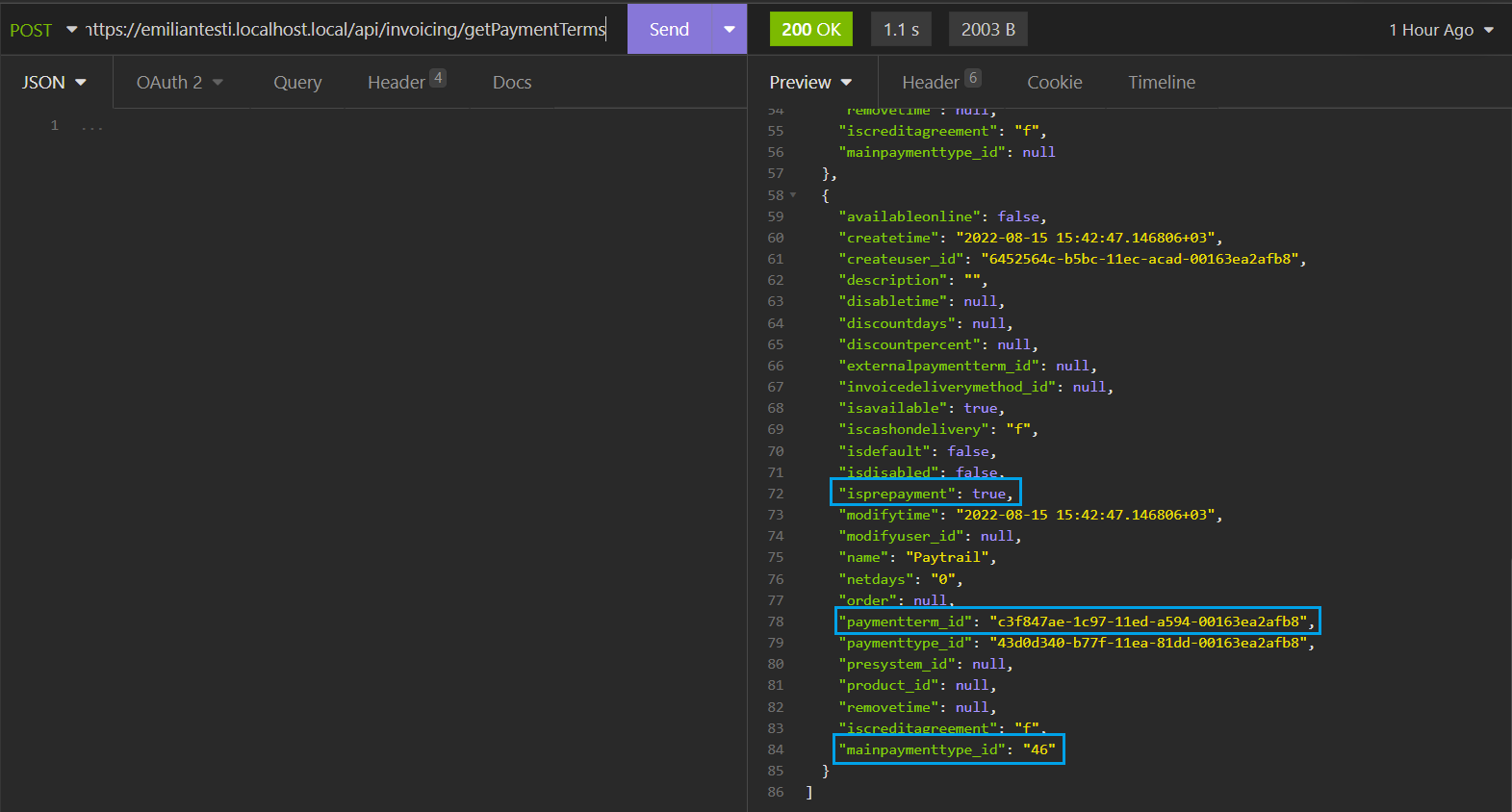Open the POST method dropdown
Image resolution: width=1512 pixels, height=812 pixels.
42,30
